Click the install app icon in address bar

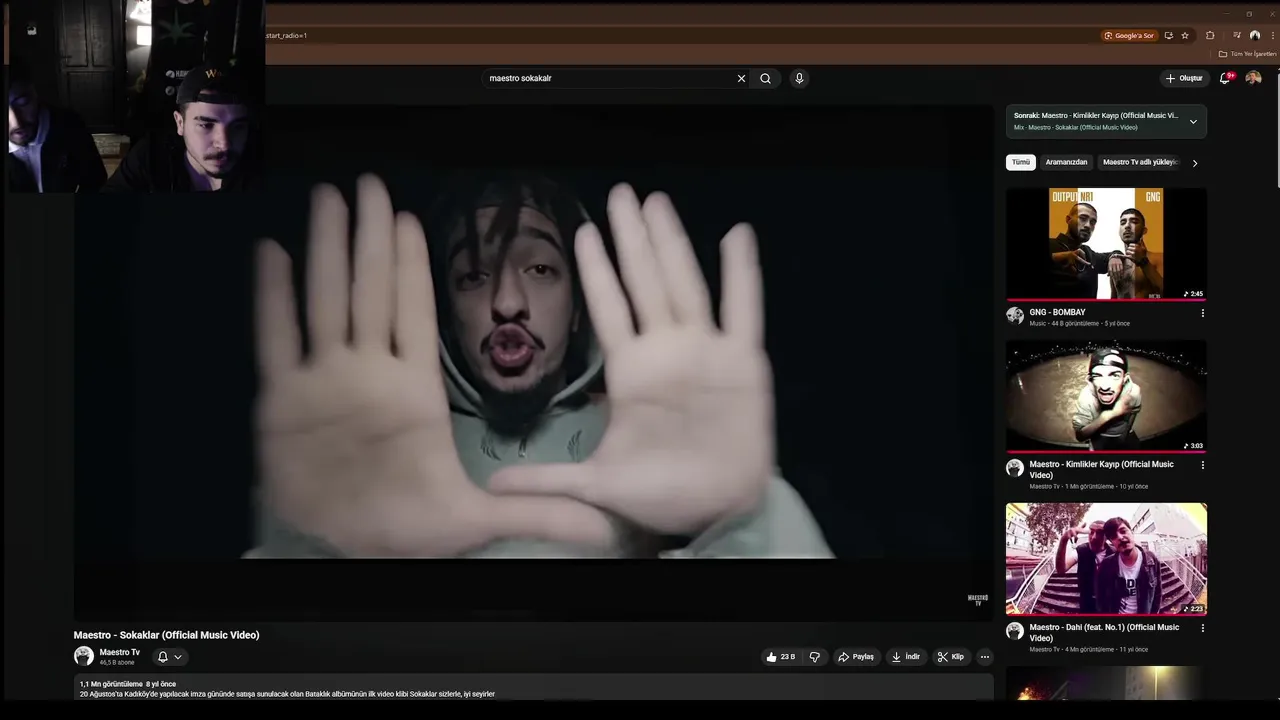[x=1169, y=35]
